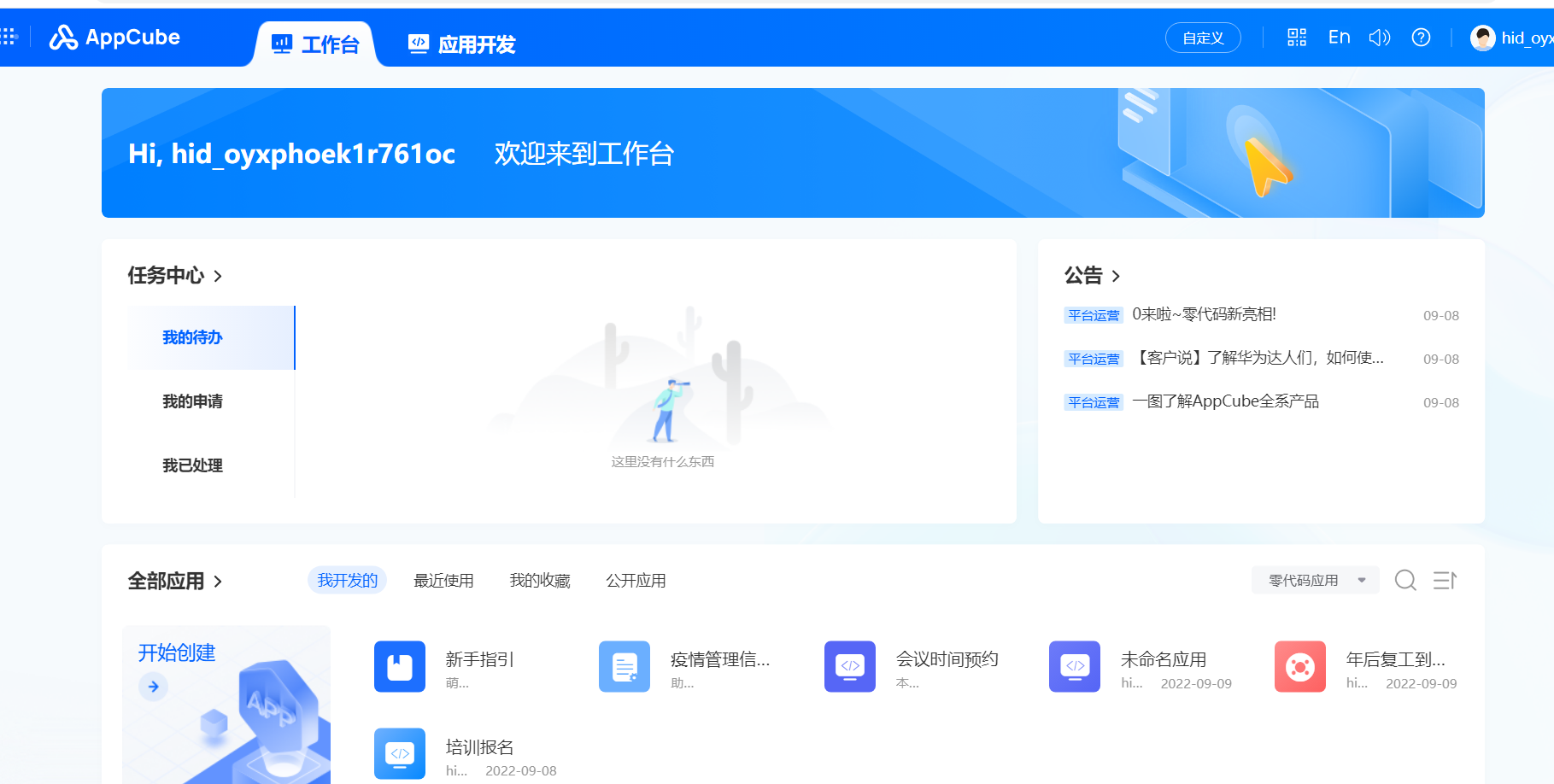
Task: Open announcement 【客户说】了解华为达人们
Action: pos(1258,358)
